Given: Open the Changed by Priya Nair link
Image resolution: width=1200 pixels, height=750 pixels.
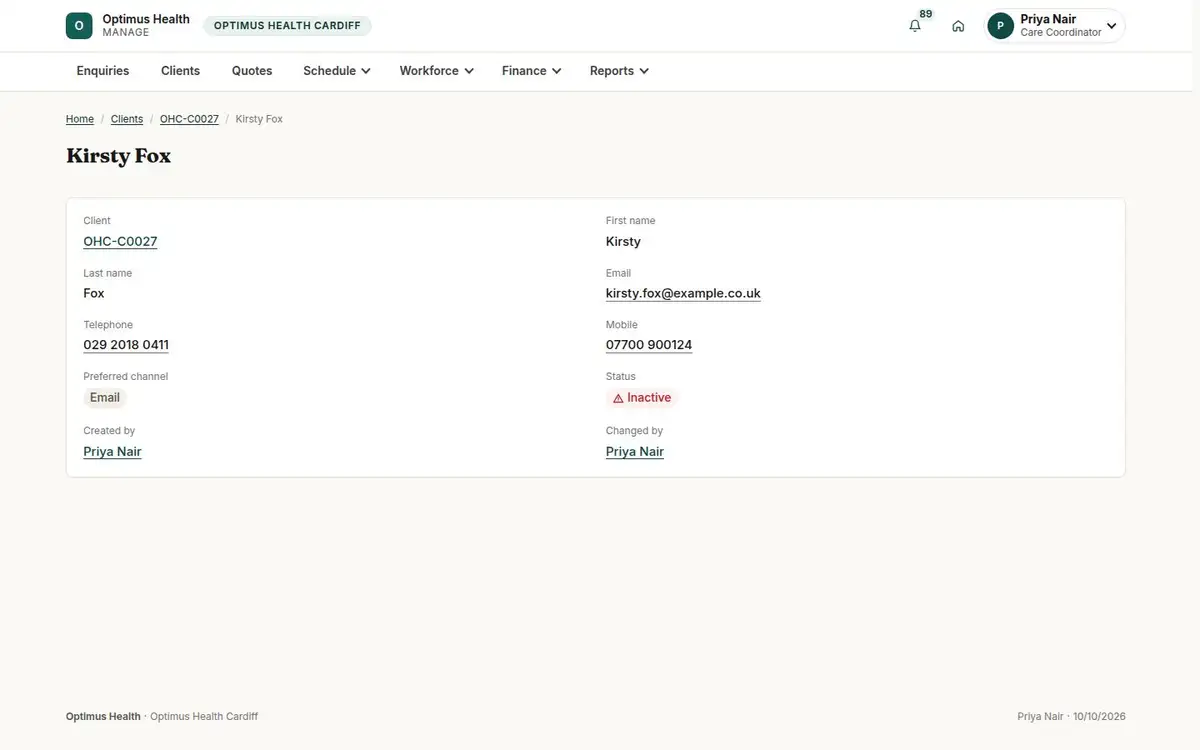Looking at the screenshot, I should (x=635, y=452).
